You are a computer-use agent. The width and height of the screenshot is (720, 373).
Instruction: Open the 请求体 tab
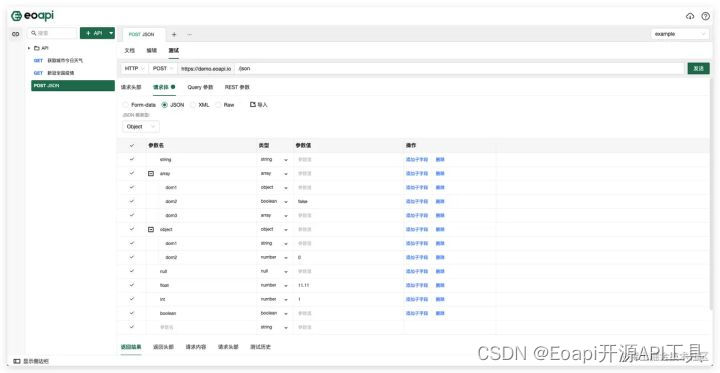pos(163,87)
